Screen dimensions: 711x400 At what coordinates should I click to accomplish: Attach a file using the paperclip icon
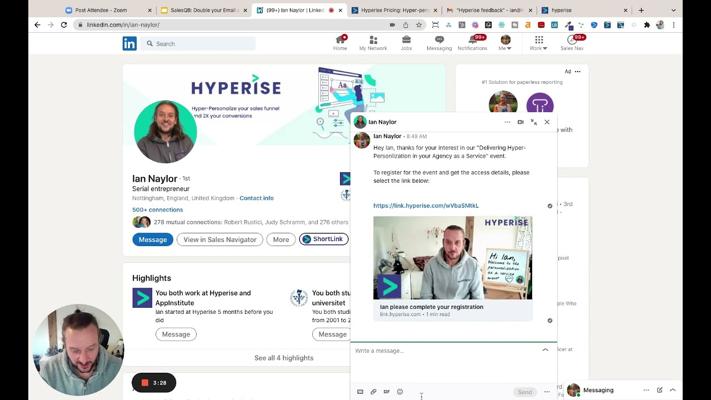(373, 392)
